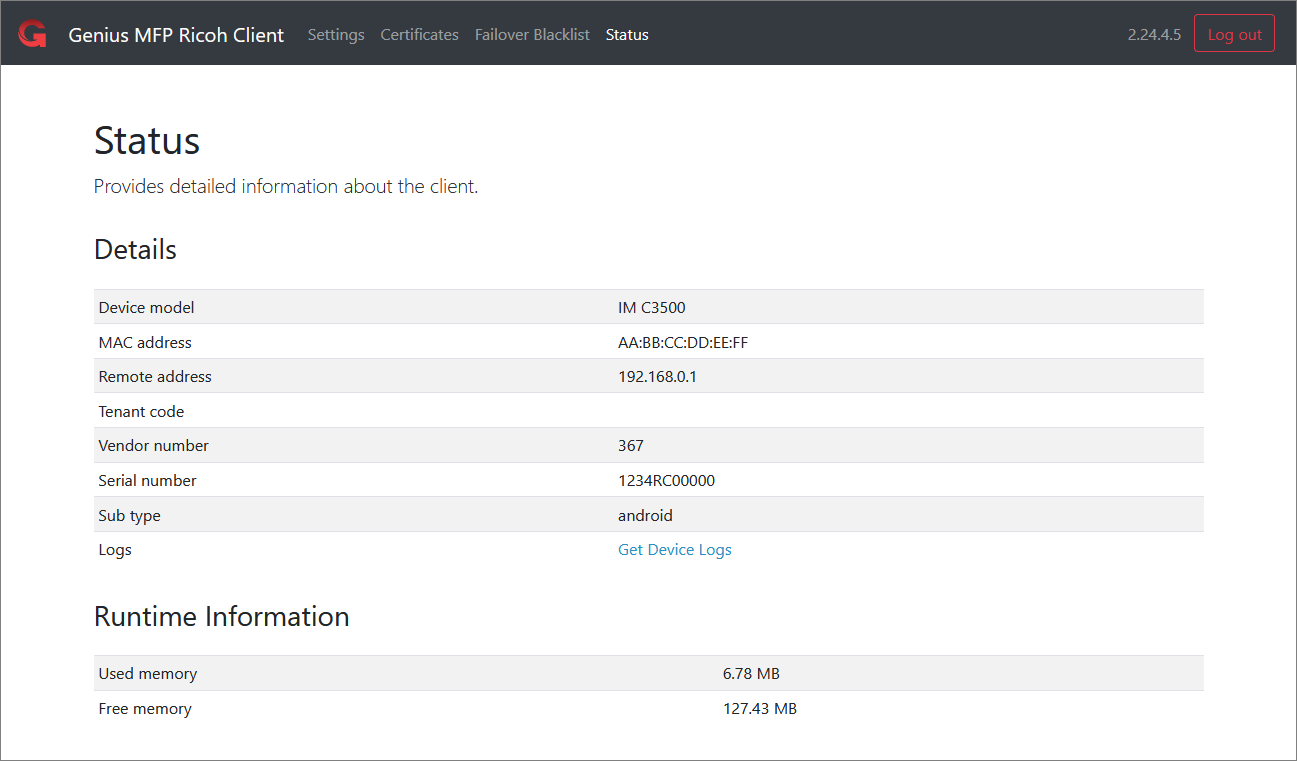The height and width of the screenshot is (761, 1297).
Task: Click the Serial number label
Action: click(147, 480)
